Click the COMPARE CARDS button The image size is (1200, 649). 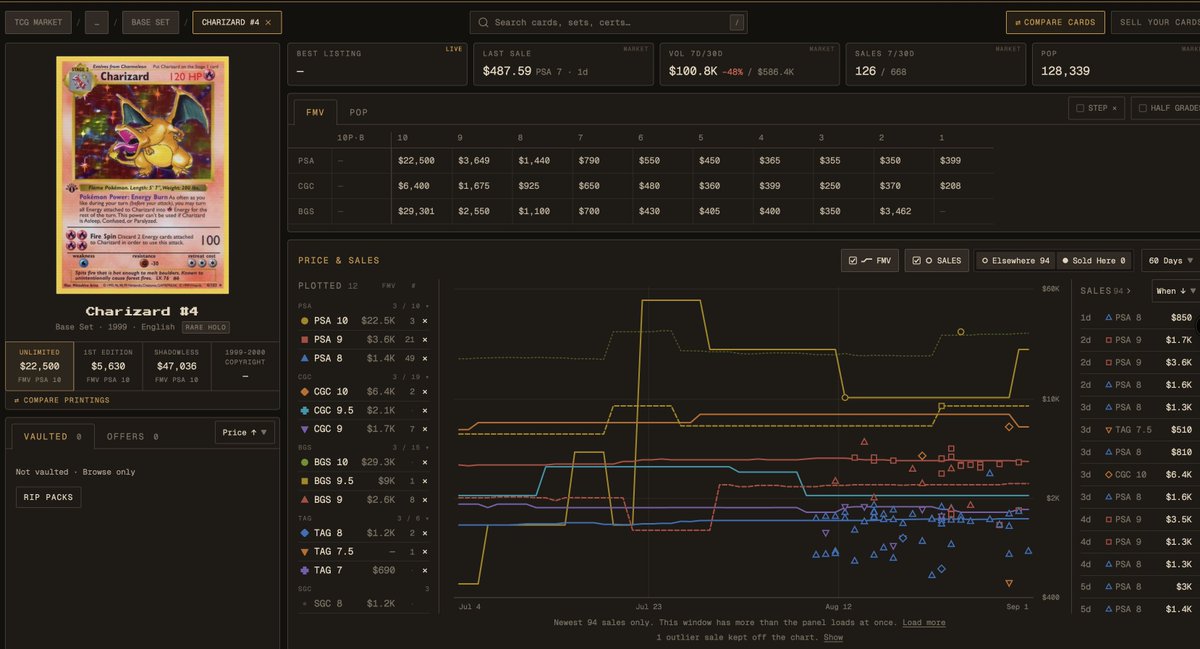pyautogui.click(x=1054, y=22)
